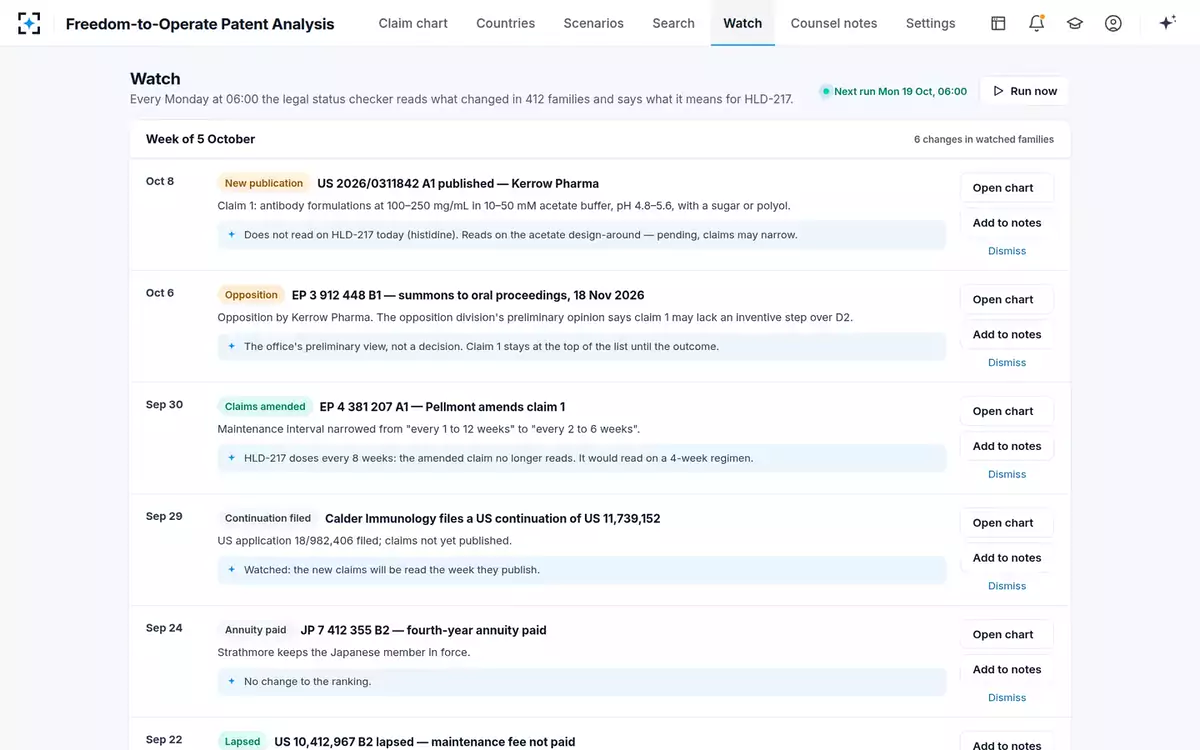1200x750 pixels.
Task: Open the Scenarios tab
Action: pyautogui.click(x=593, y=23)
